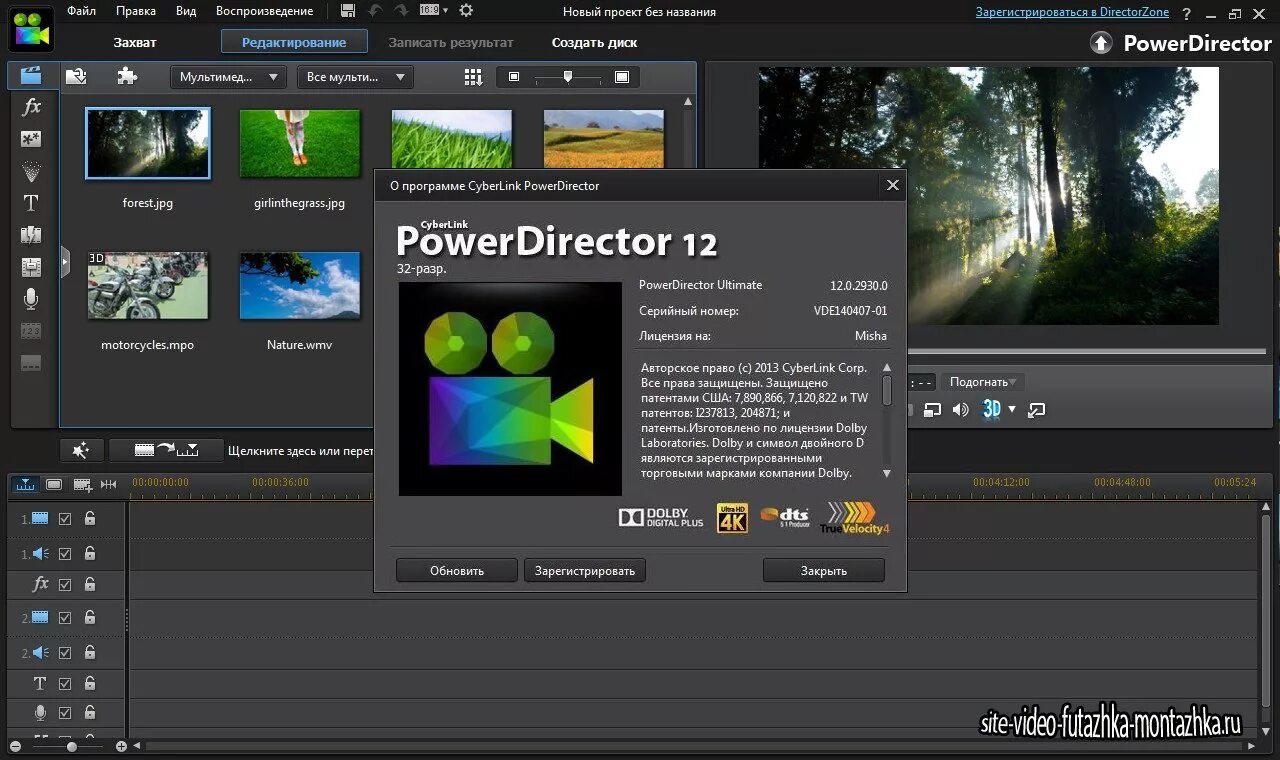1280x760 pixels.
Task: Click the import media folder icon
Action: (76, 76)
